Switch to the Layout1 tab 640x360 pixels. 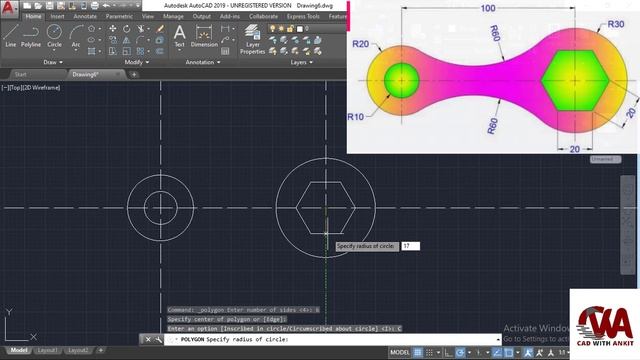47,351
